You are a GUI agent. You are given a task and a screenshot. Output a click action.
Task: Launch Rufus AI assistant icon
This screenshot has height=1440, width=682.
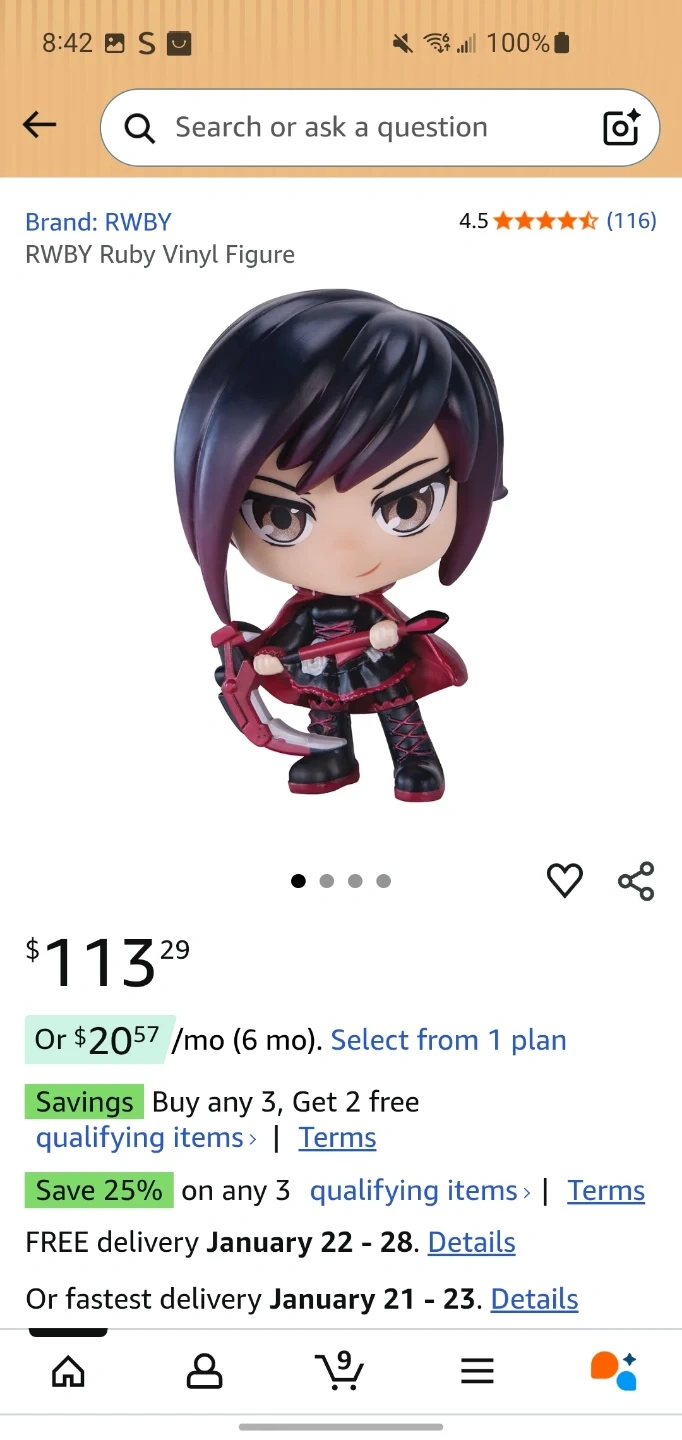point(613,1370)
